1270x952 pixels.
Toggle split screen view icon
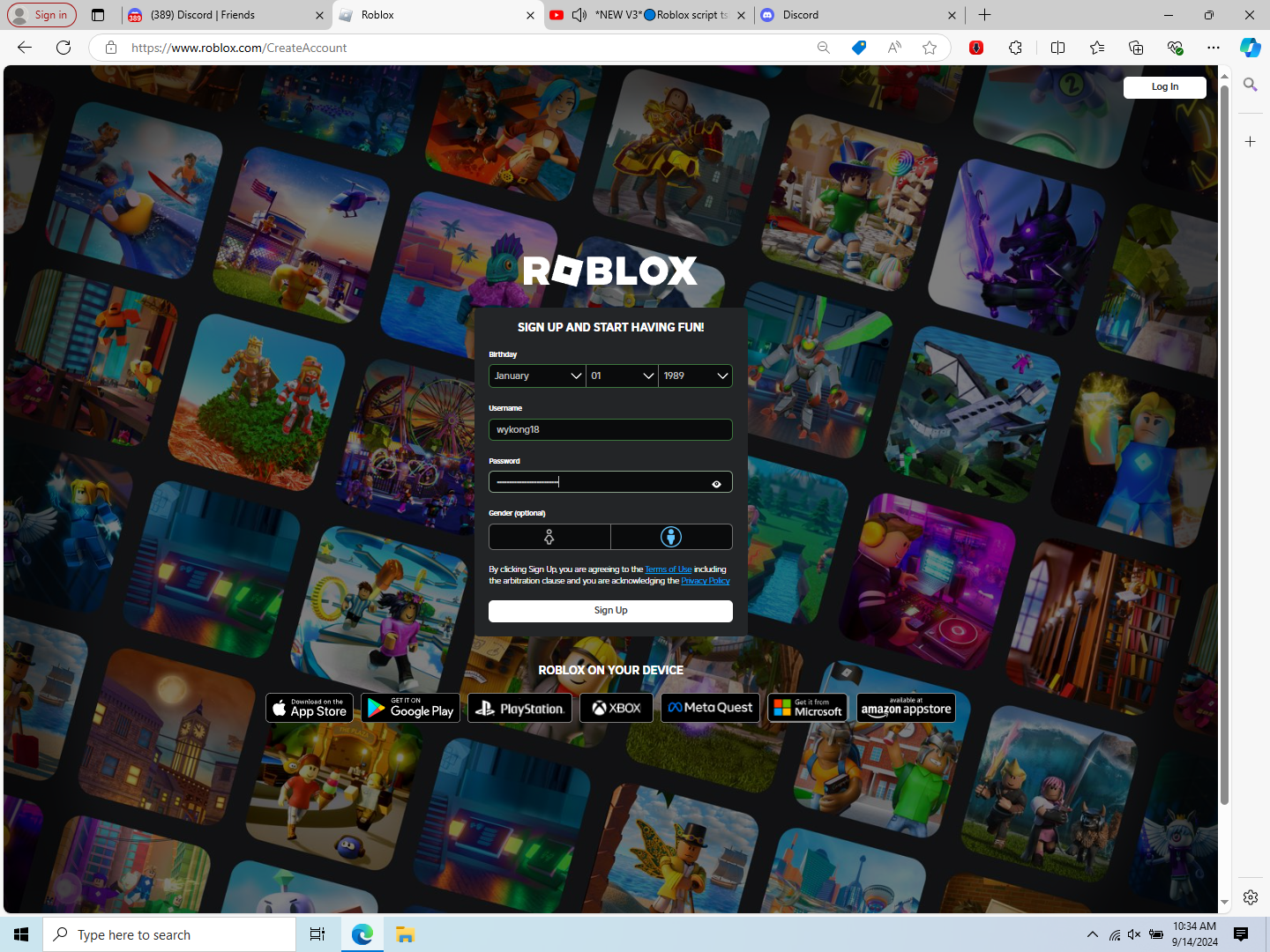1058,48
